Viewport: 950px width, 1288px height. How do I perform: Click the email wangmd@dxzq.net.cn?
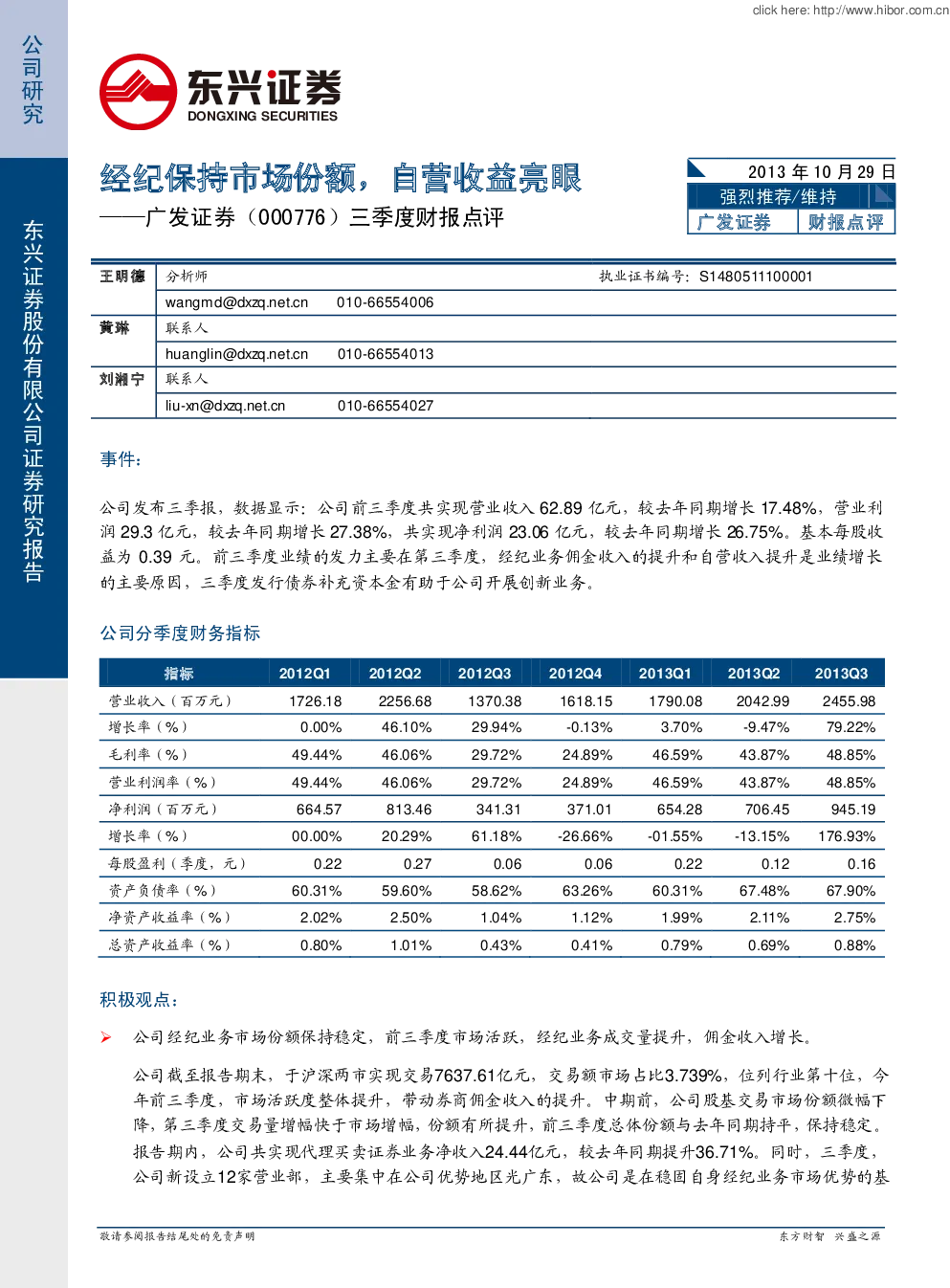[236, 302]
